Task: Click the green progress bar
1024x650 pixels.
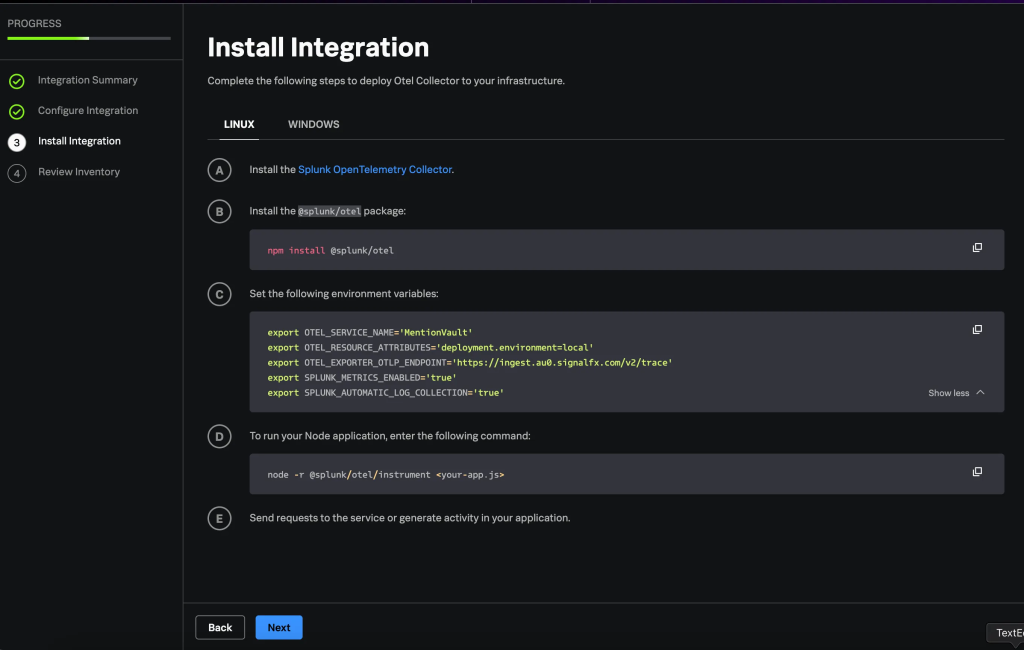Action: pos(48,39)
